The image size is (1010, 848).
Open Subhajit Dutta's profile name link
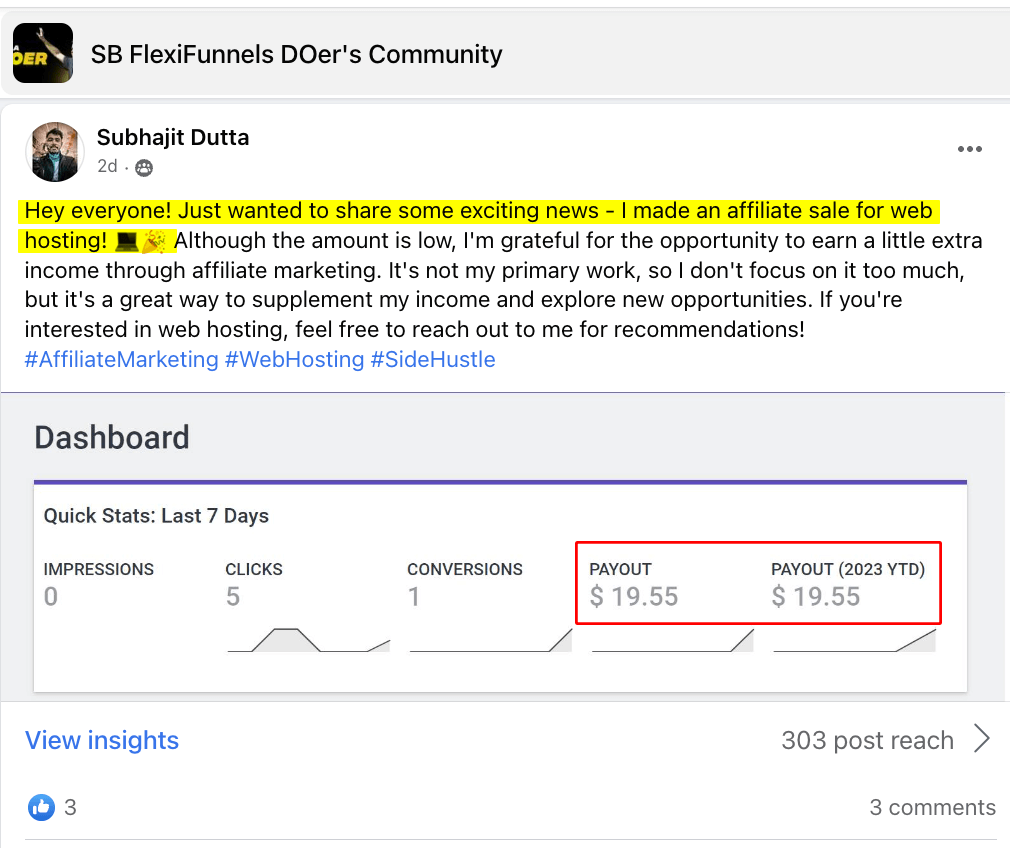tap(173, 137)
